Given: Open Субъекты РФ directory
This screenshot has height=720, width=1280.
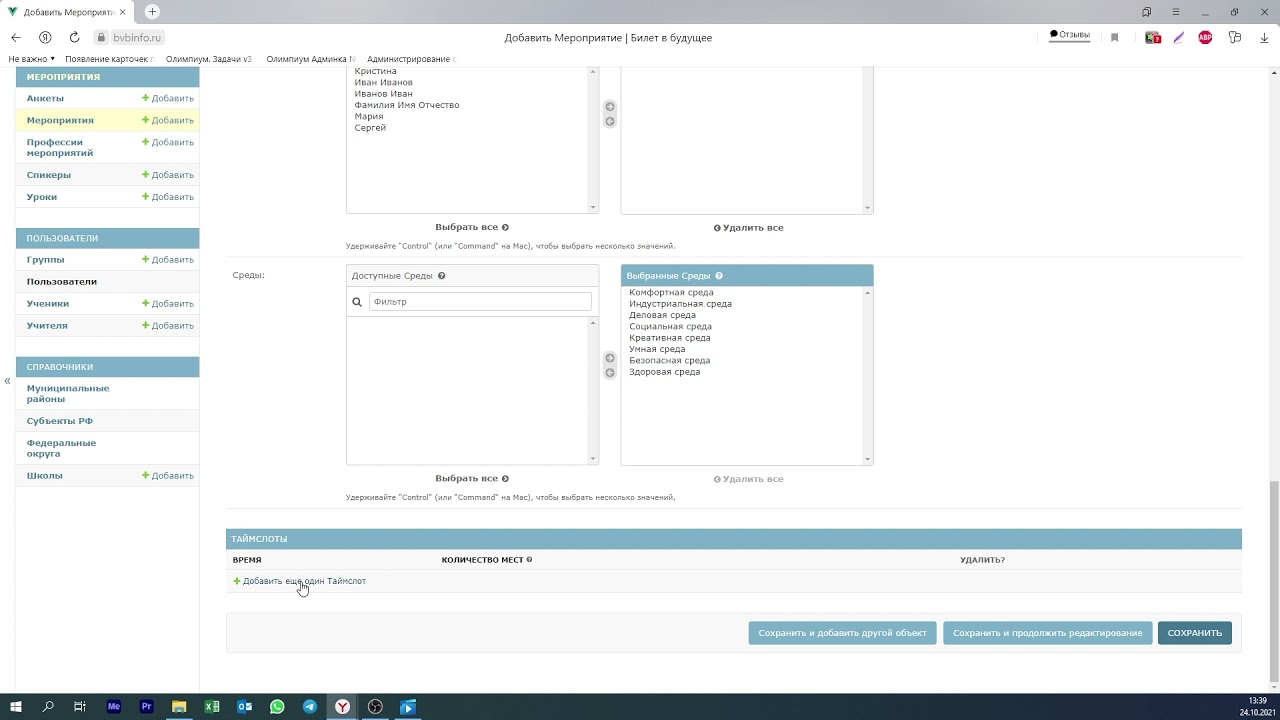Looking at the screenshot, I should pos(60,421).
